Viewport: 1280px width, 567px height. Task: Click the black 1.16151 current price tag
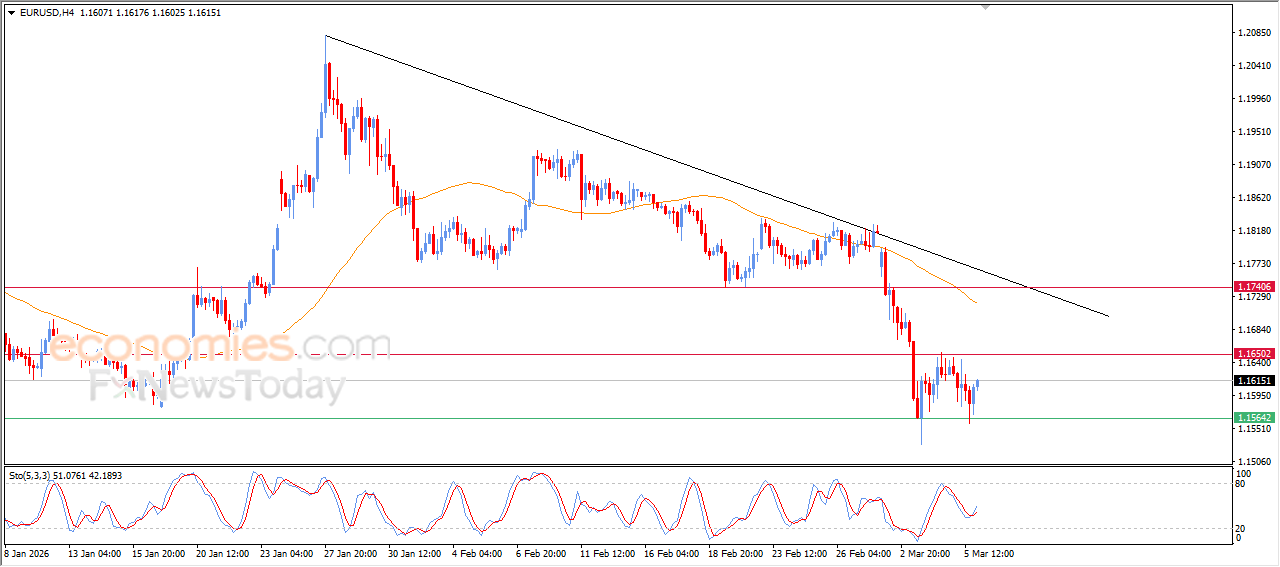pyautogui.click(x=1253, y=381)
